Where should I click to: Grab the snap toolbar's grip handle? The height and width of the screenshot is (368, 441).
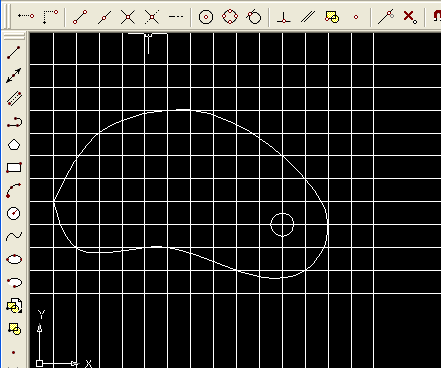[x=6, y=16]
